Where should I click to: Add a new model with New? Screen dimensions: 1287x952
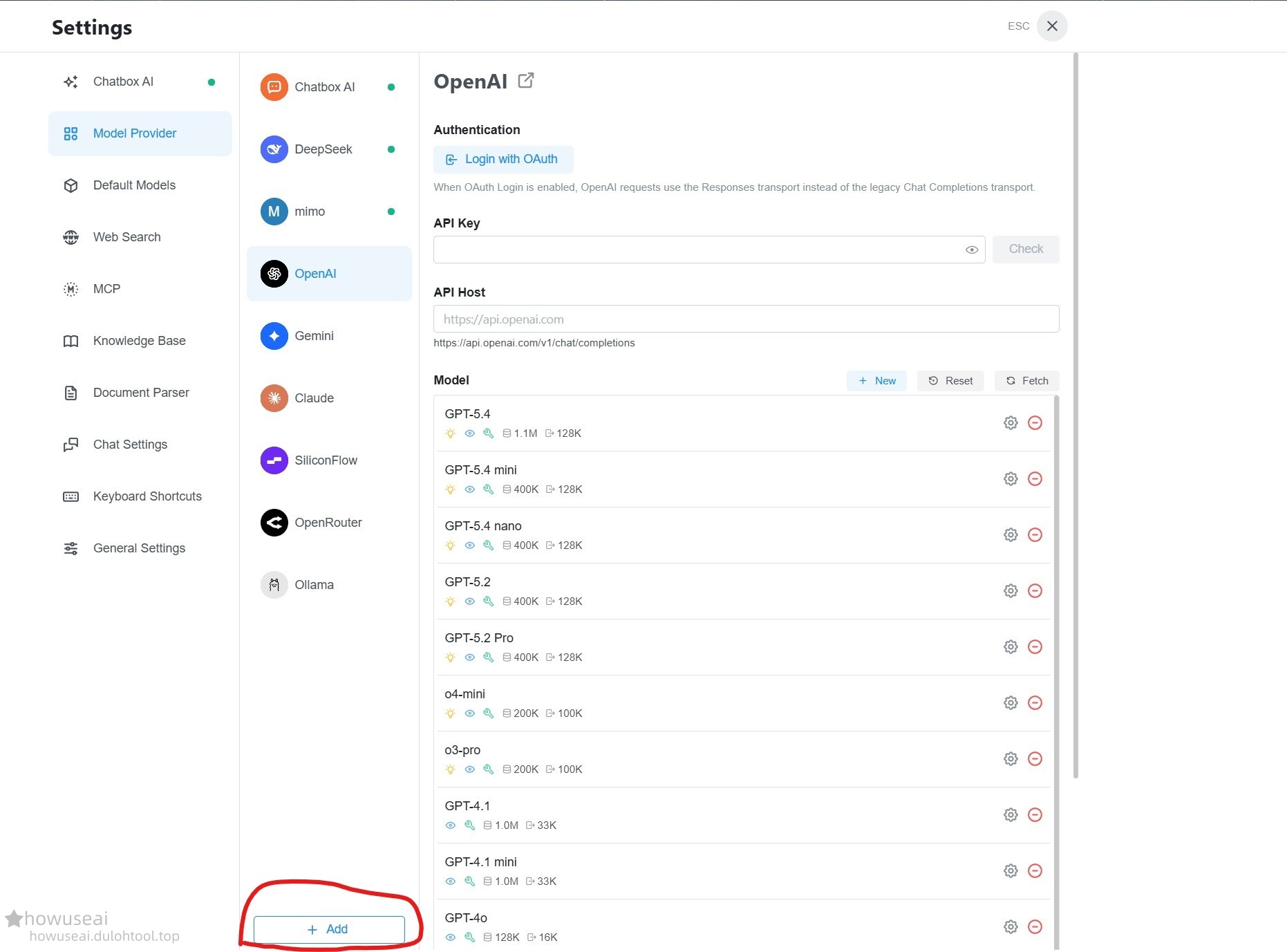pos(876,381)
